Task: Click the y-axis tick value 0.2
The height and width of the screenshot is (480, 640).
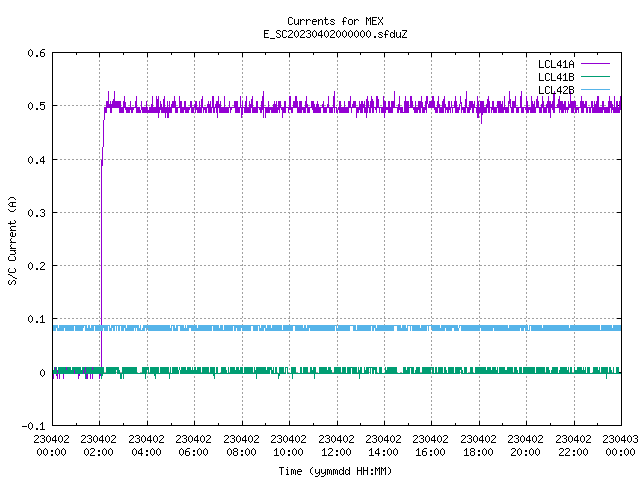Action: [36, 266]
